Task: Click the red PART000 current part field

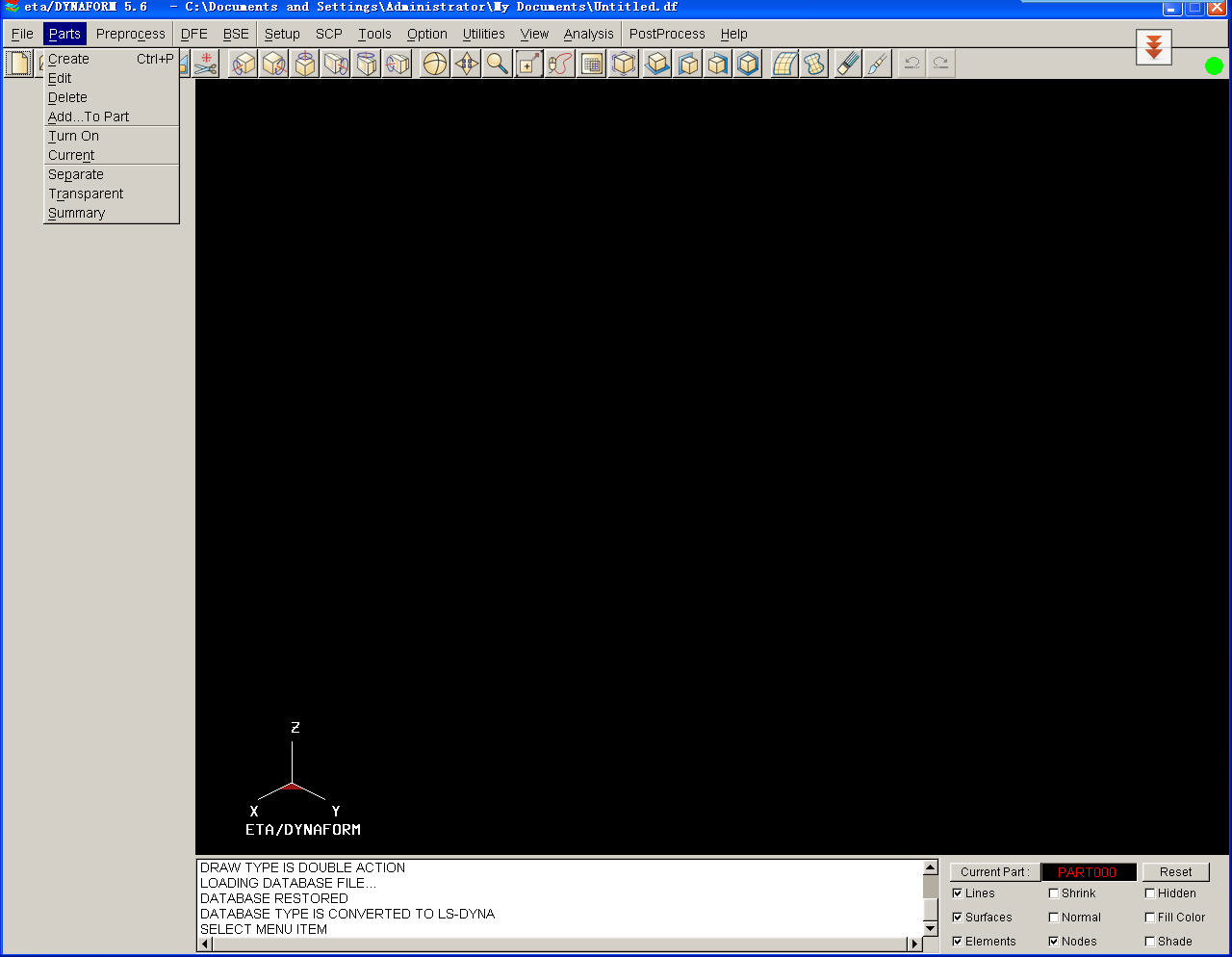Action: (1089, 872)
